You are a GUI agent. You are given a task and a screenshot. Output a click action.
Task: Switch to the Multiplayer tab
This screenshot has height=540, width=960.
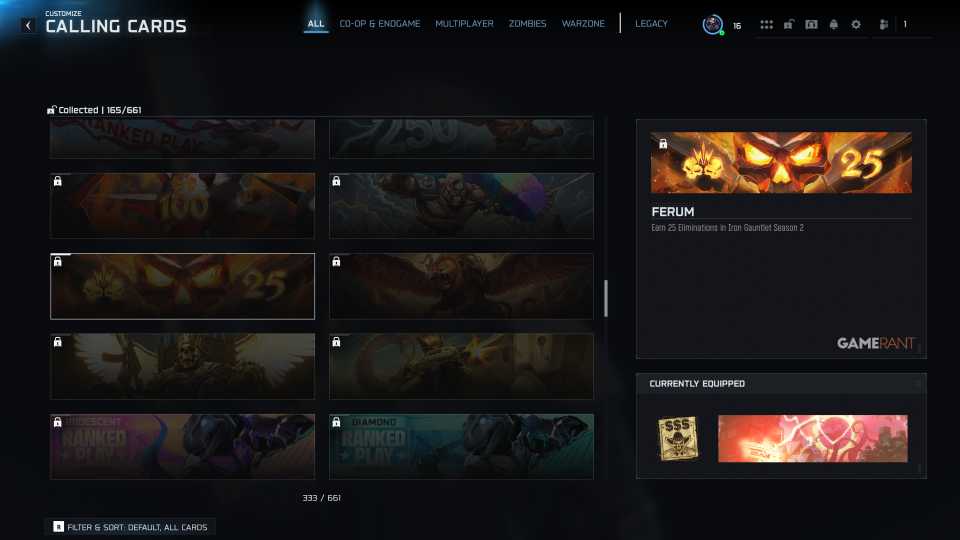(x=464, y=24)
